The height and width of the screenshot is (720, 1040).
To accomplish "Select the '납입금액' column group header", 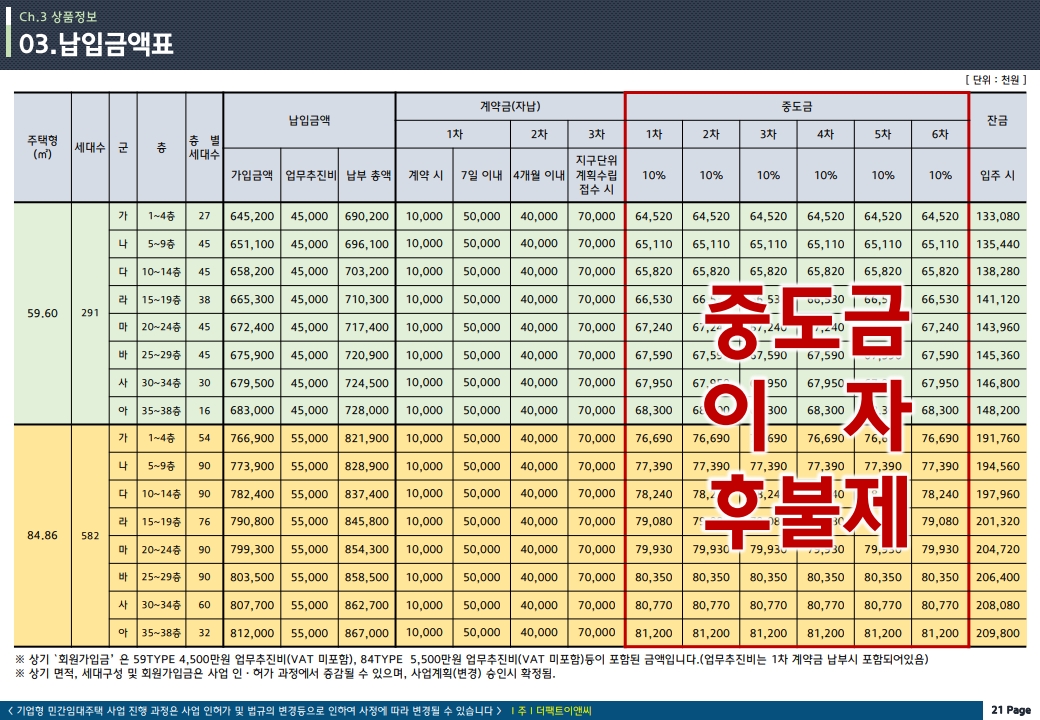I will [309, 120].
